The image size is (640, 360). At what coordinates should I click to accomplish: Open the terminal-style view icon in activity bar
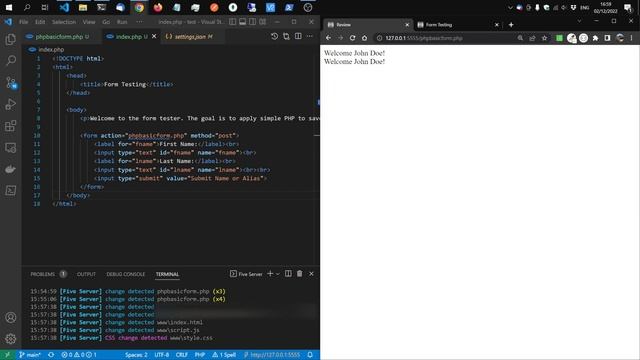11,190
